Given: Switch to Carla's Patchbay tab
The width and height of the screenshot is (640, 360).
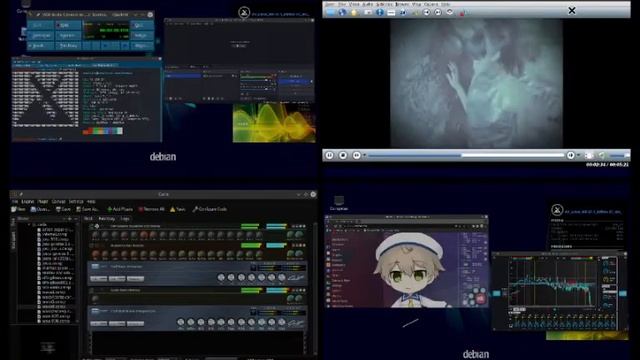Looking at the screenshot, I should point(107,219).
